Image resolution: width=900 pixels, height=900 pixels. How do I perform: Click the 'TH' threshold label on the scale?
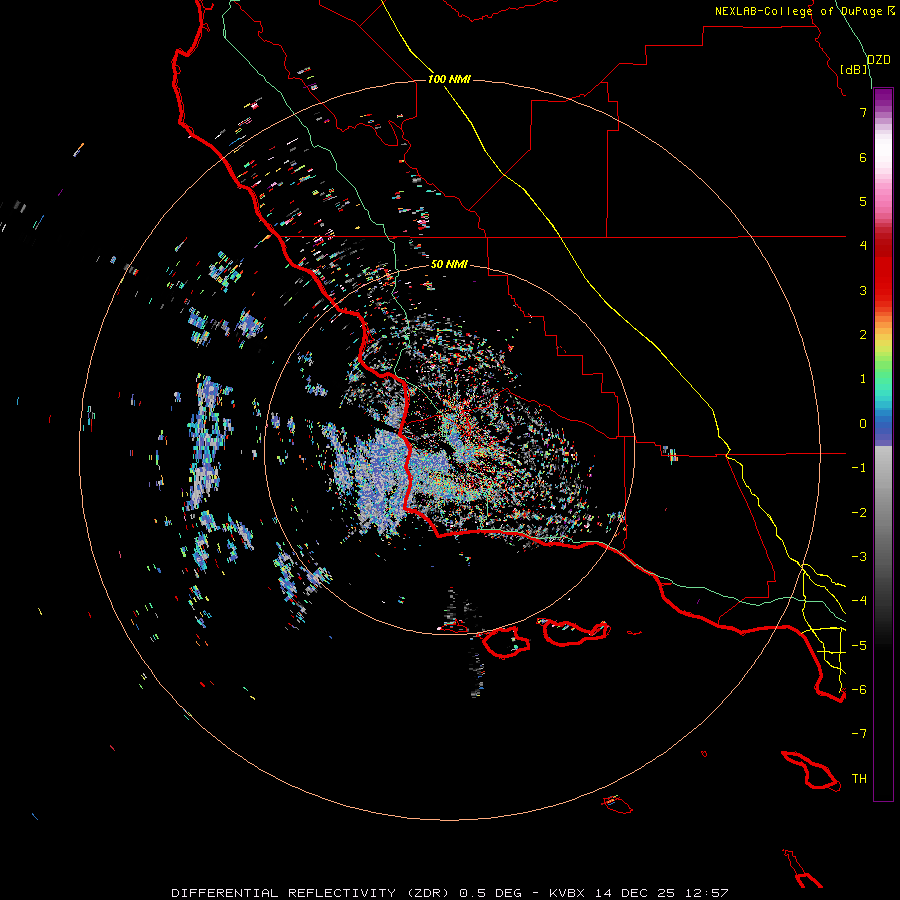859,779
